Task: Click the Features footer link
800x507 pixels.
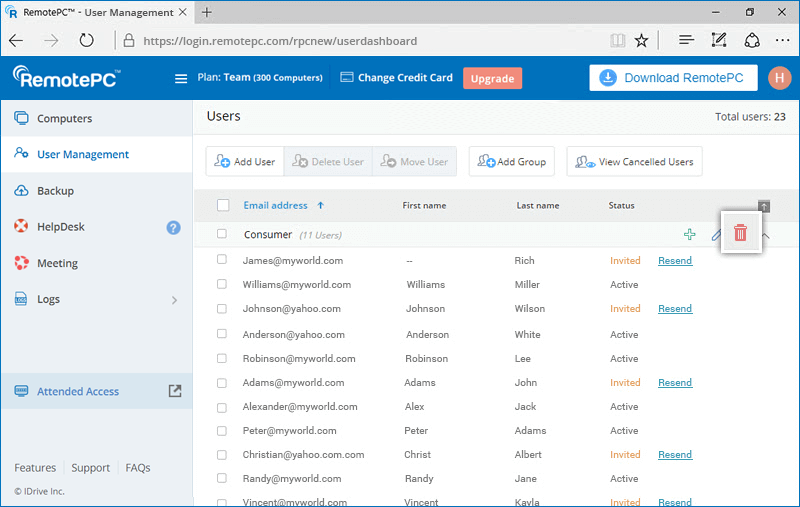Action: coord(35,468)
